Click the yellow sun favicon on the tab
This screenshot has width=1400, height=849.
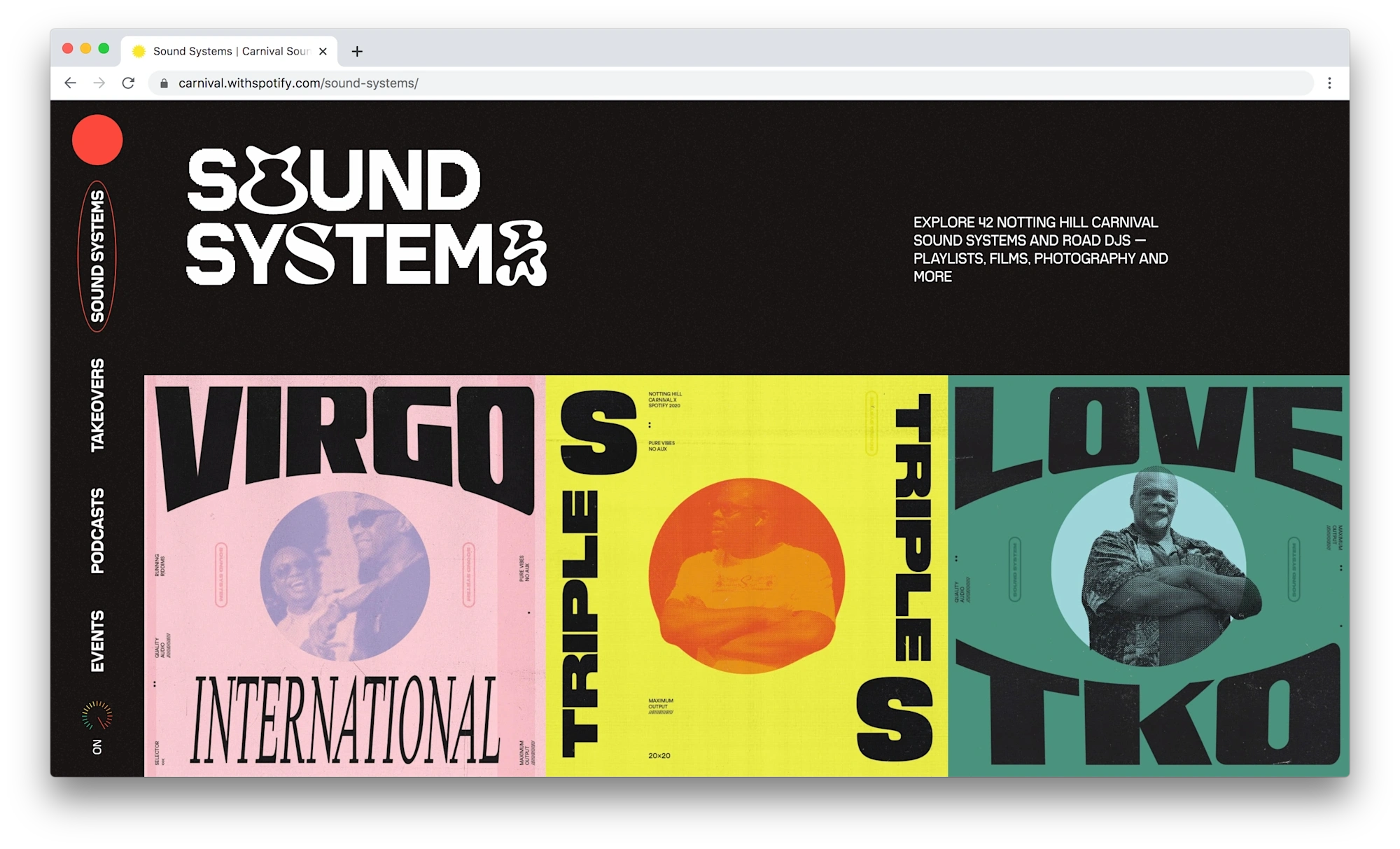click(x=139, y=50)
